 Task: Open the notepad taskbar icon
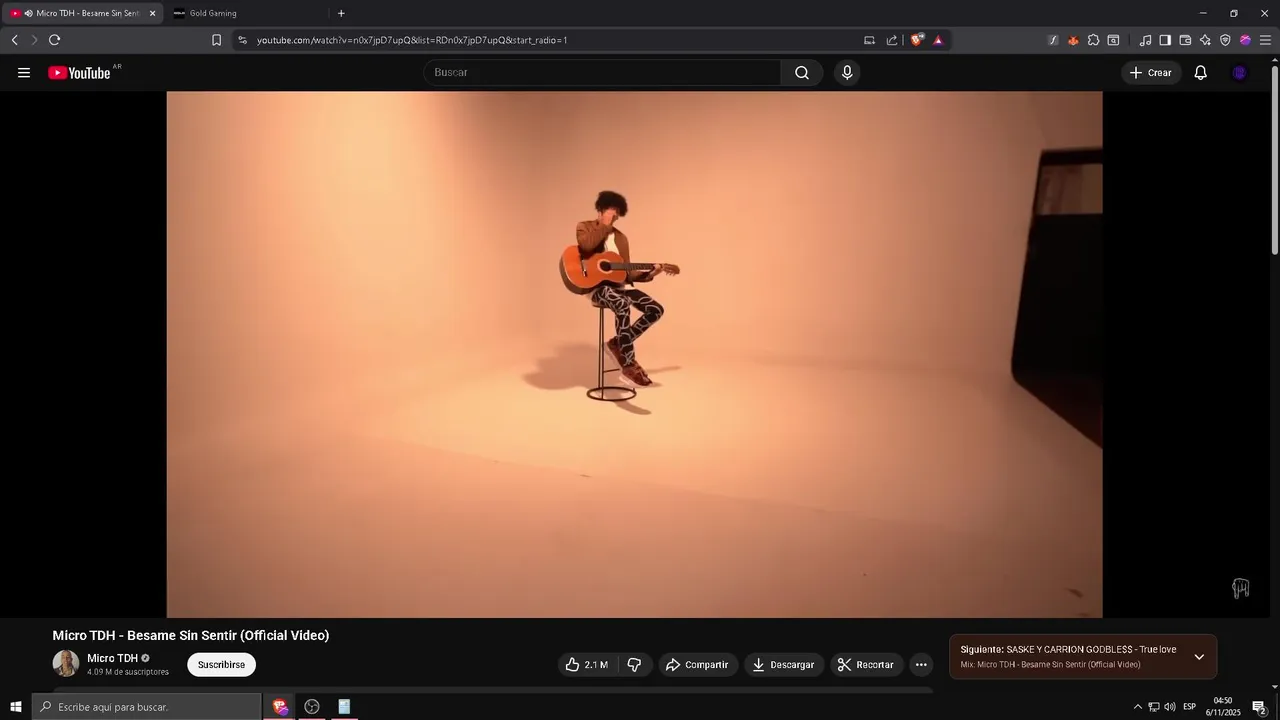(344, 707)
